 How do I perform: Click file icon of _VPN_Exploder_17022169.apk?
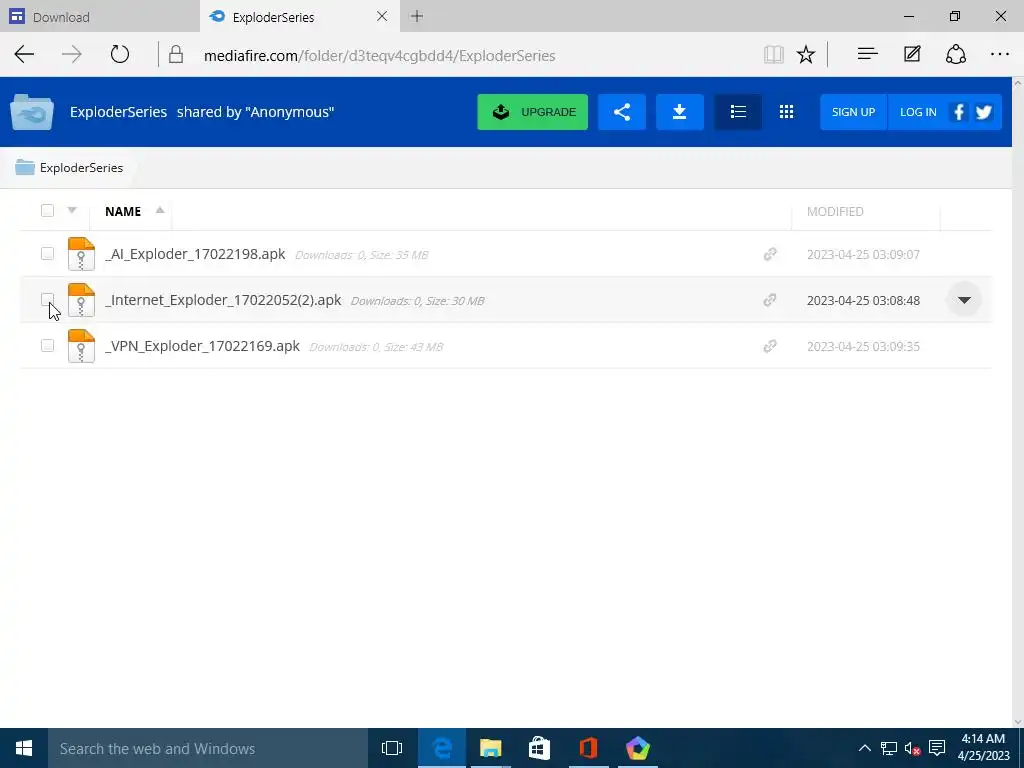[x=81, y=346]
